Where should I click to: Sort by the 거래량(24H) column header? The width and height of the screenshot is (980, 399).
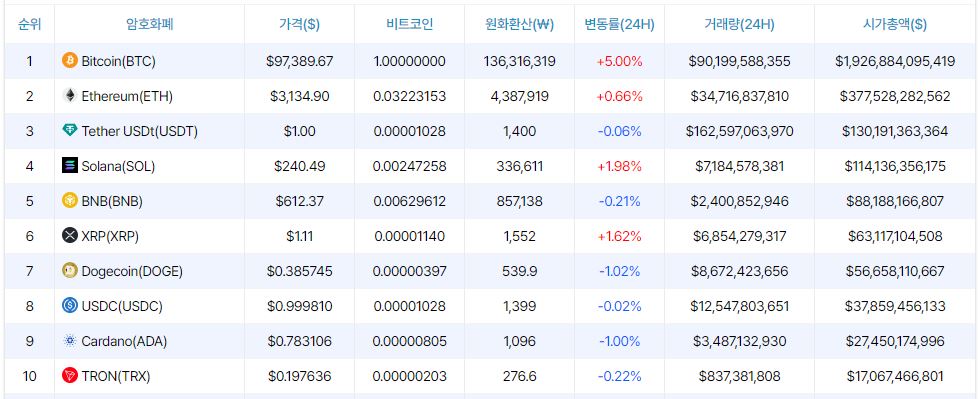[x=739, y=24]
